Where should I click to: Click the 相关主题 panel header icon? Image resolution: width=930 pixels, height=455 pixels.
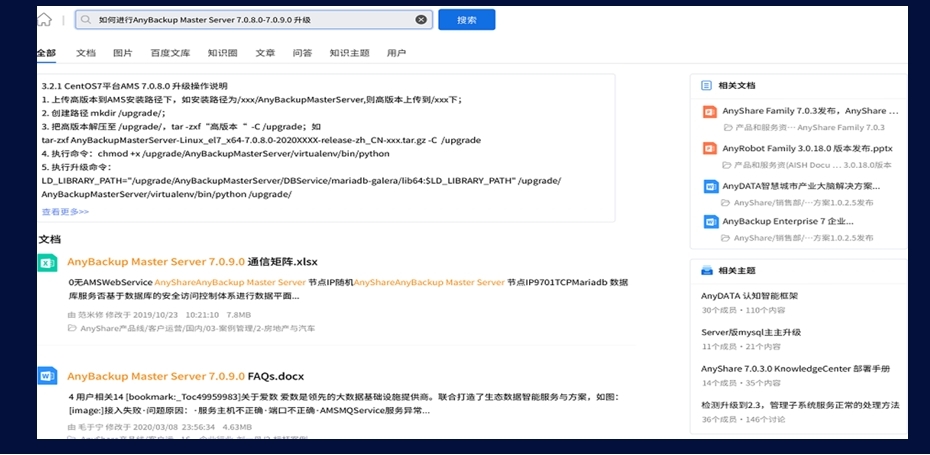point(706,271)
